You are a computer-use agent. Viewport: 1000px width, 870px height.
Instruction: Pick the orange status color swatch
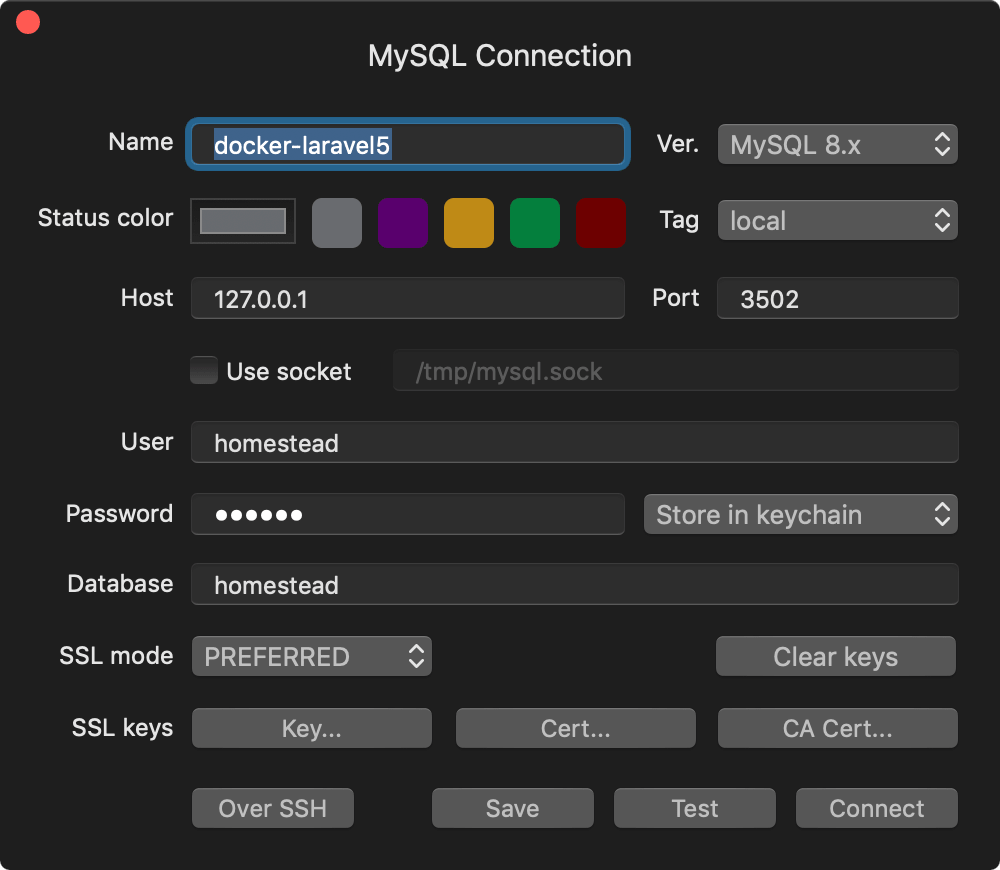click(x=468, y=222)
